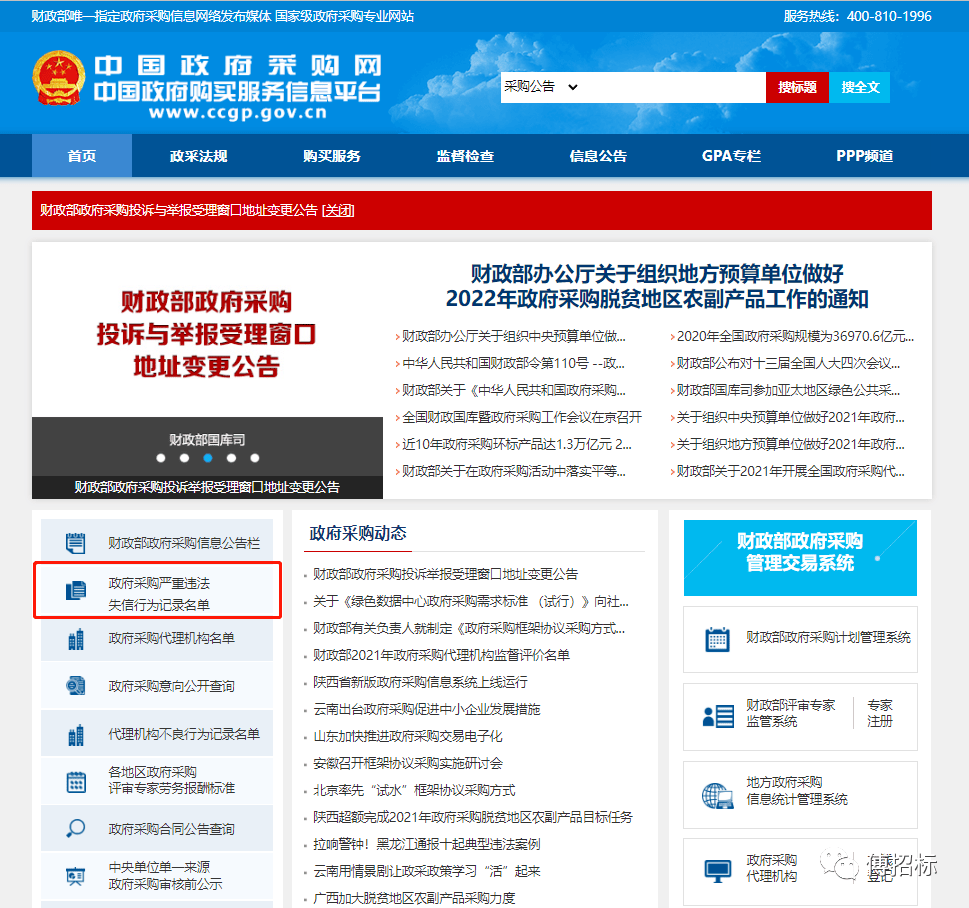Select the third highlighted carousel dot

click(208, 458)
